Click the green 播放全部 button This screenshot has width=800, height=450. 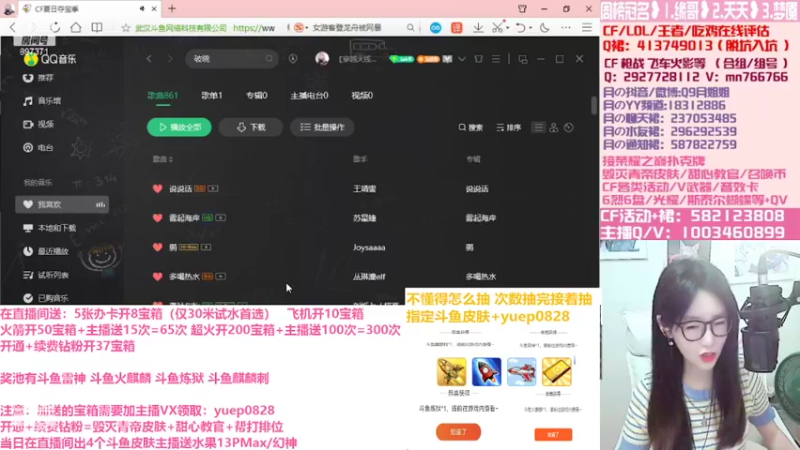point(179,127)
